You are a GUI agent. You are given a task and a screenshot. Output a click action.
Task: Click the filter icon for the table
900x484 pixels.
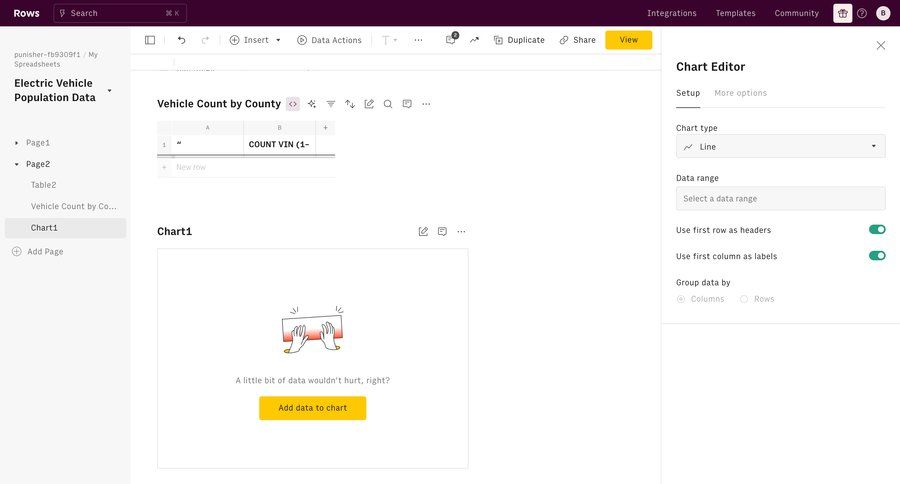331,104
